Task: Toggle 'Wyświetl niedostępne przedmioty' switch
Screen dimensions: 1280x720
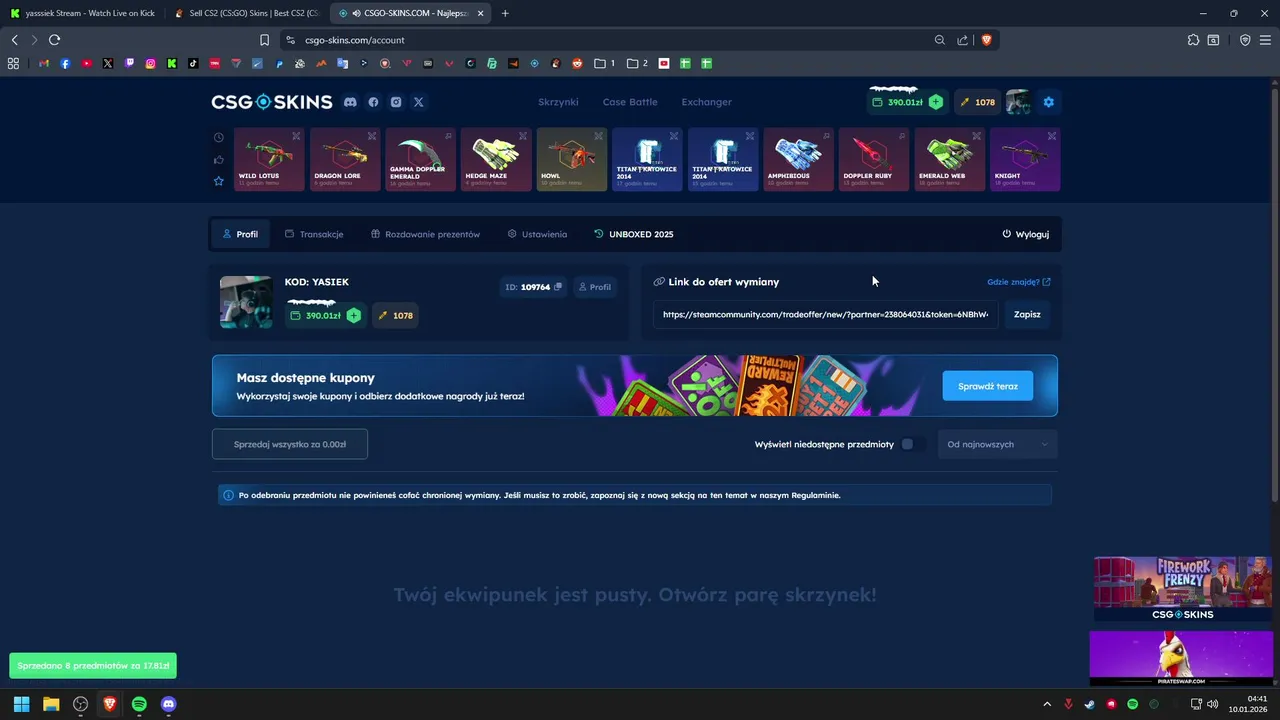Action: pyautogui.click(x=912, y=444)
